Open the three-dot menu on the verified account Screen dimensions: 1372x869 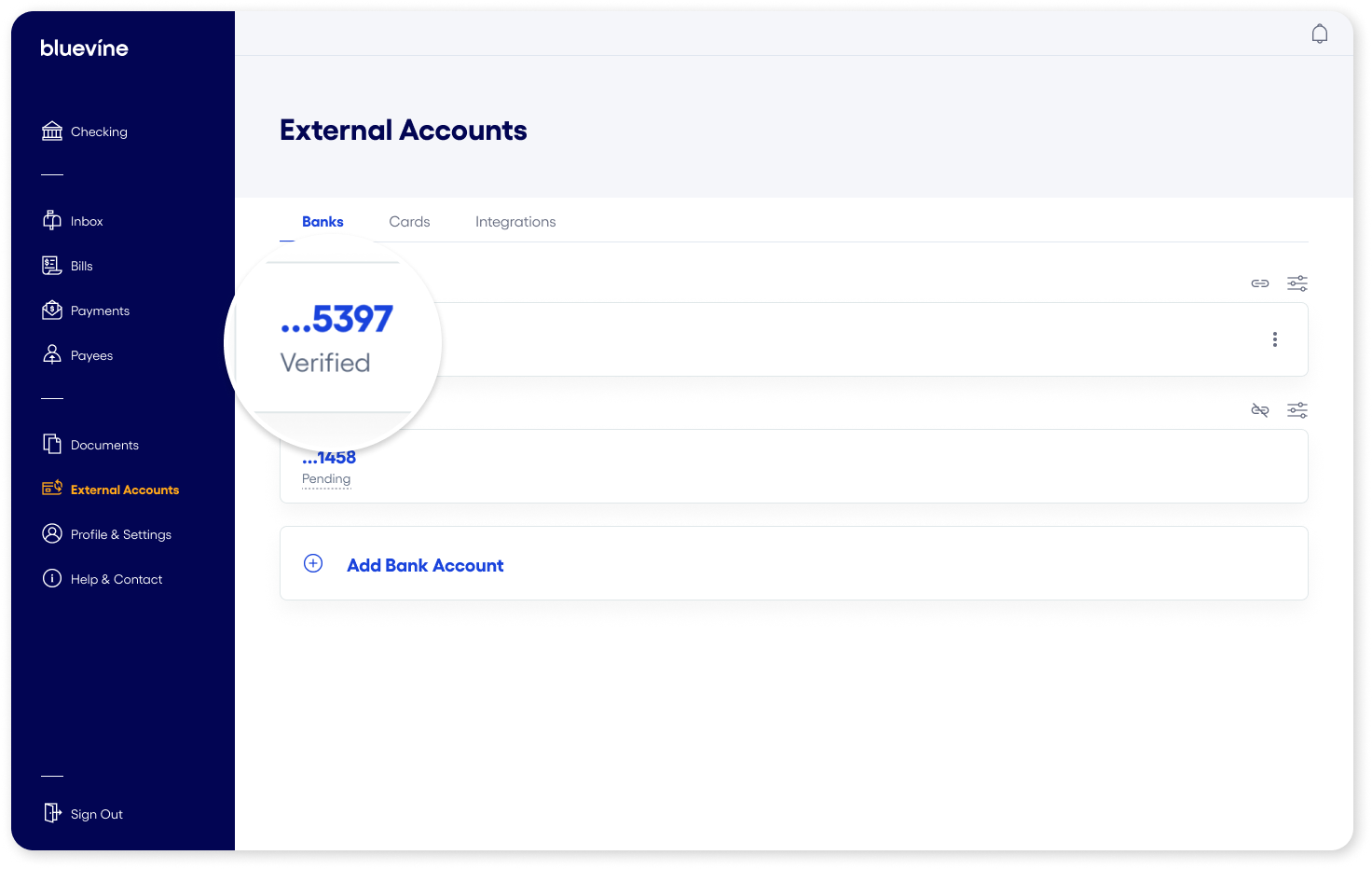(1274, 339)
